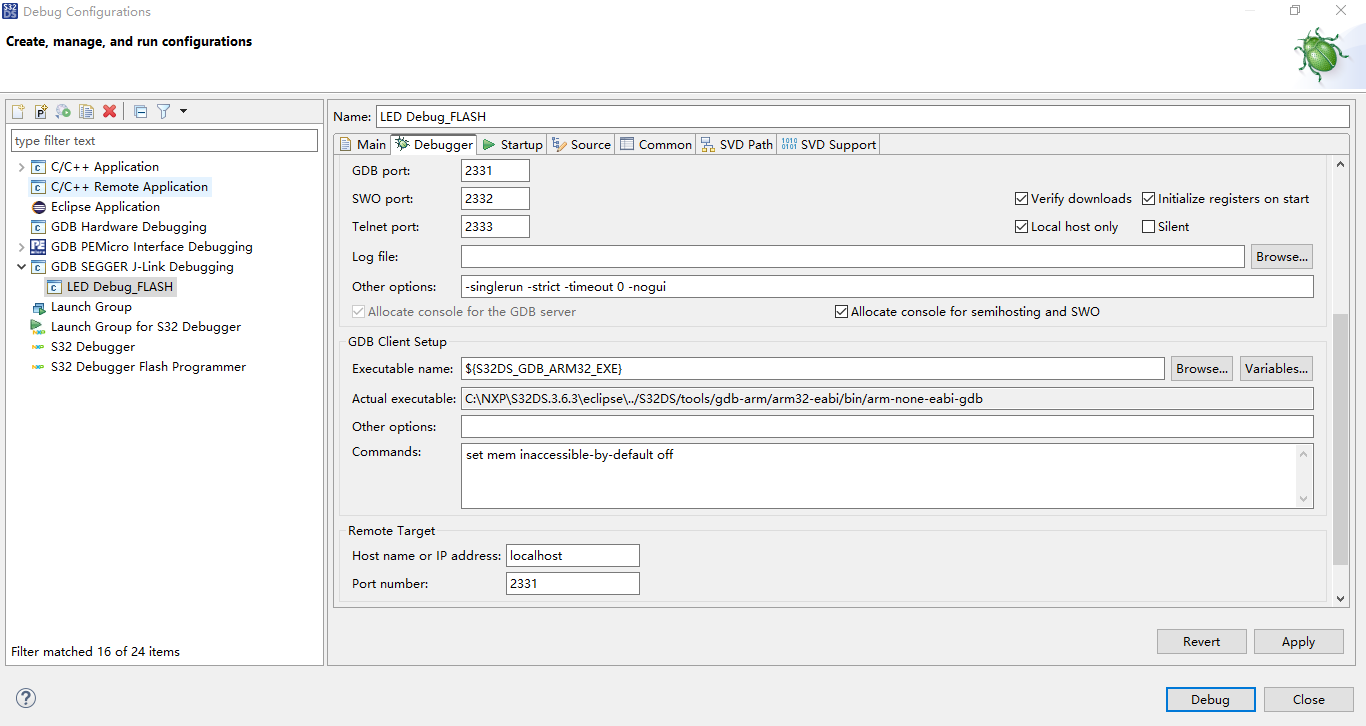Create a new launch configuration
Screen dimensions: 1366x726
click(x=18, y=111)
